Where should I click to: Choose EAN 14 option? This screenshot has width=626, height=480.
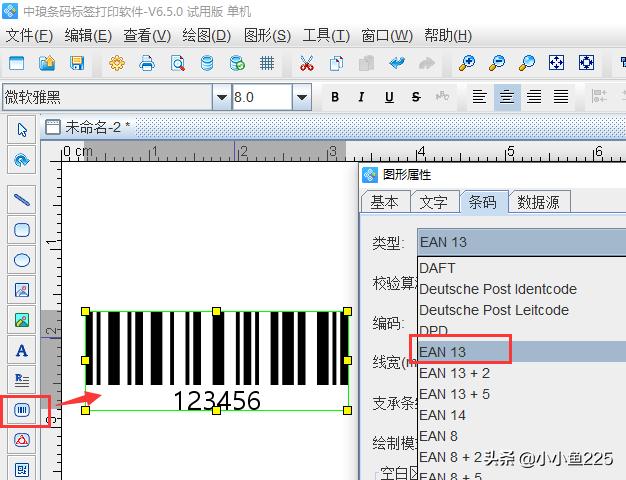[x=521, y=415]
